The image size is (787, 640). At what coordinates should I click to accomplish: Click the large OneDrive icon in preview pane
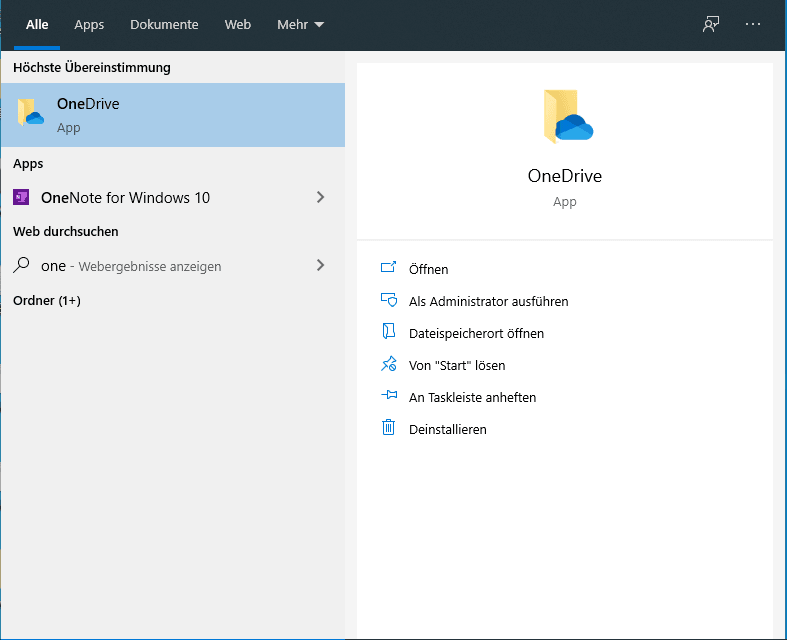(x=565, y=116)
